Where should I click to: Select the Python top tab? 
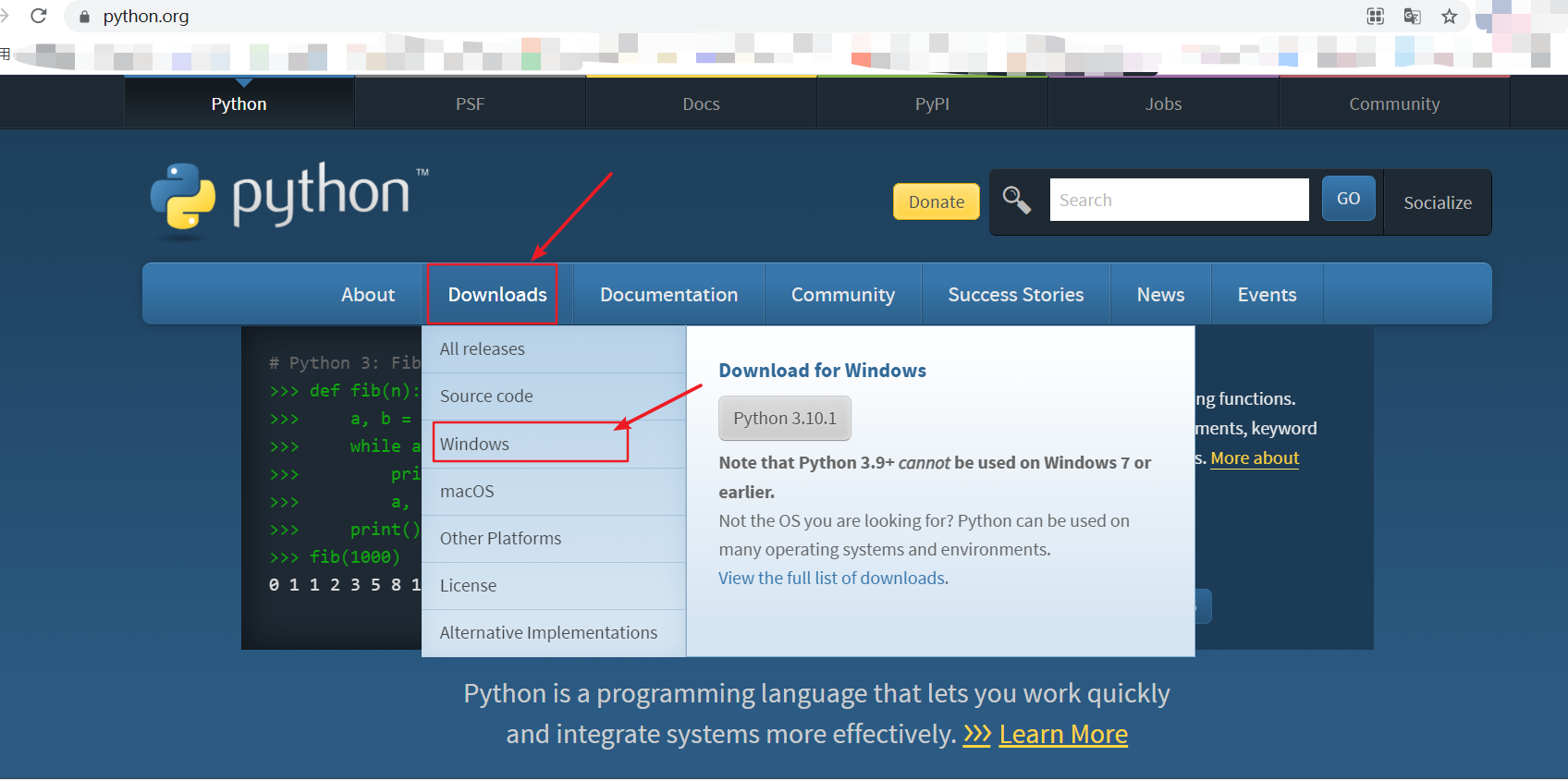[239, 104]
